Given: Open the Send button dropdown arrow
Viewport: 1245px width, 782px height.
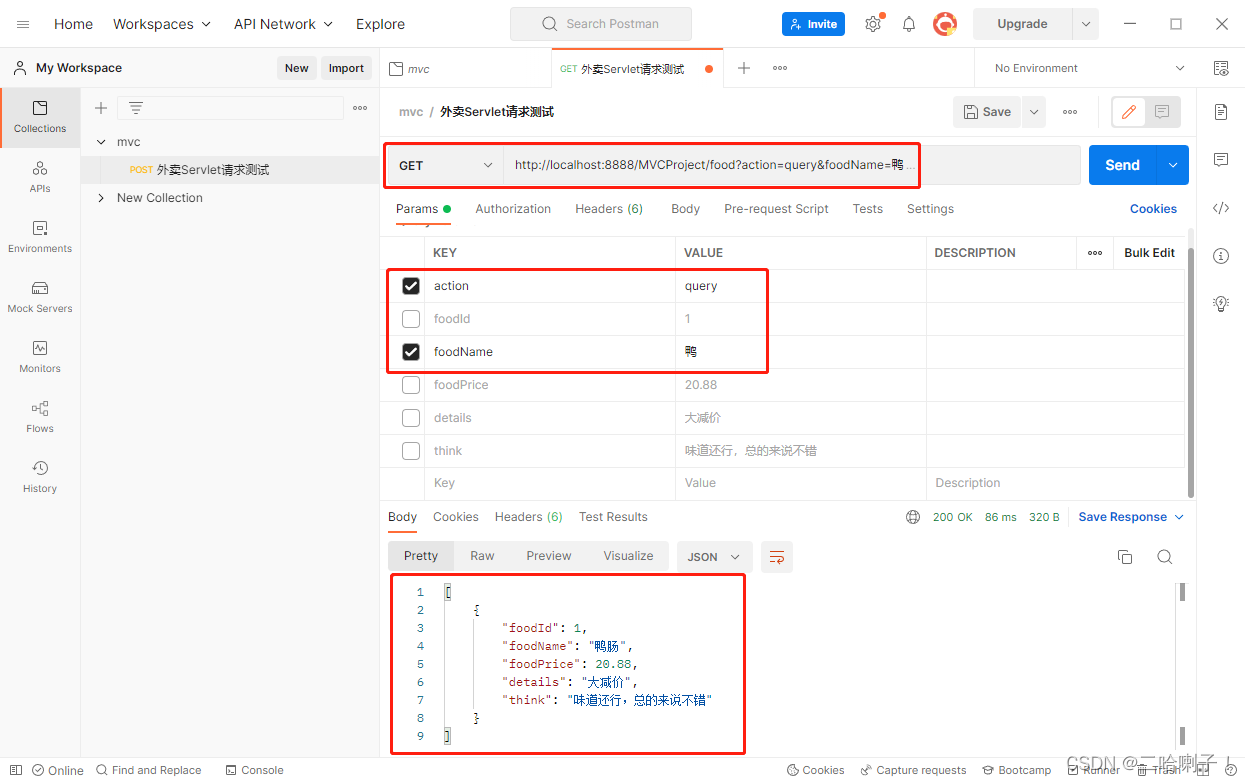Looking at the screenshot, I should [1172, 165].
